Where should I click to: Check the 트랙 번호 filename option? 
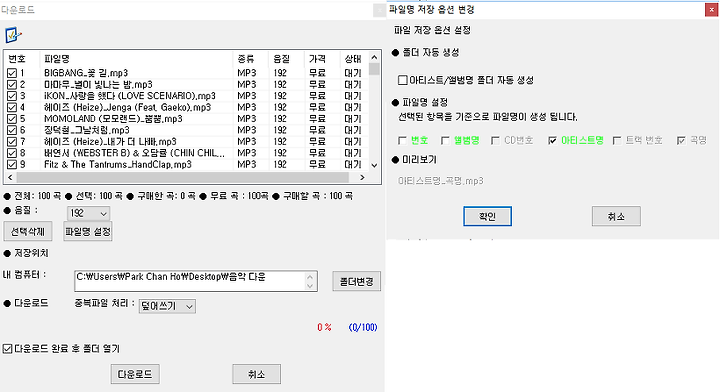tap(617, 140)
